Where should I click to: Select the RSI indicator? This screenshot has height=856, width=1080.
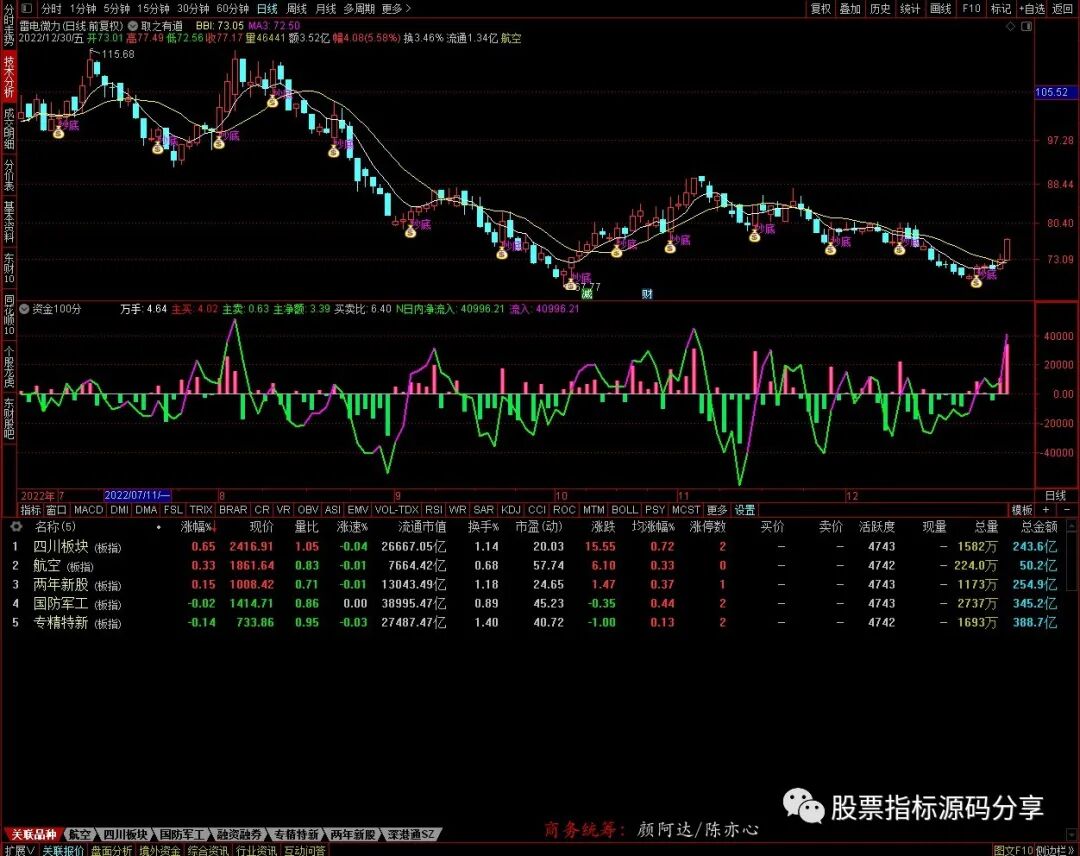point(433,510)
